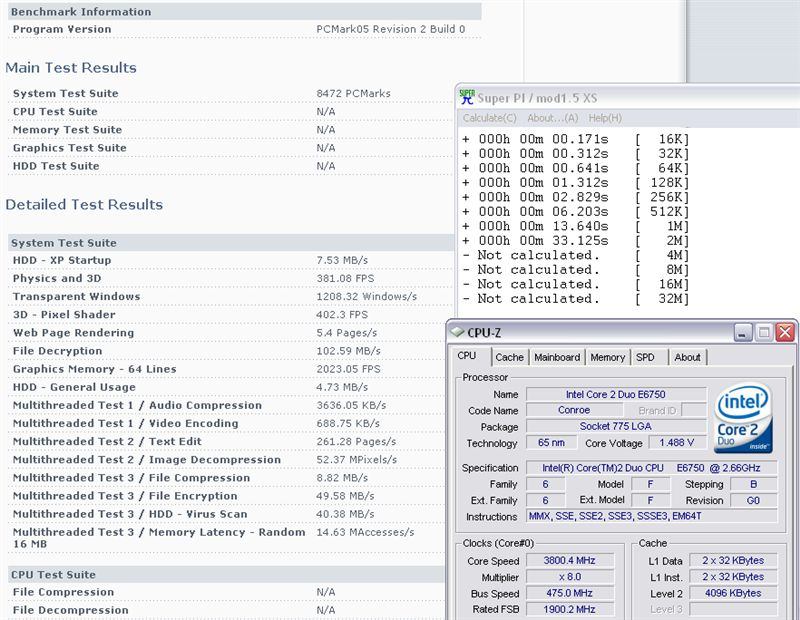Click the Package field Socket 775 LGA
Viewport: 800px width, 620px height.
point(616,426)
